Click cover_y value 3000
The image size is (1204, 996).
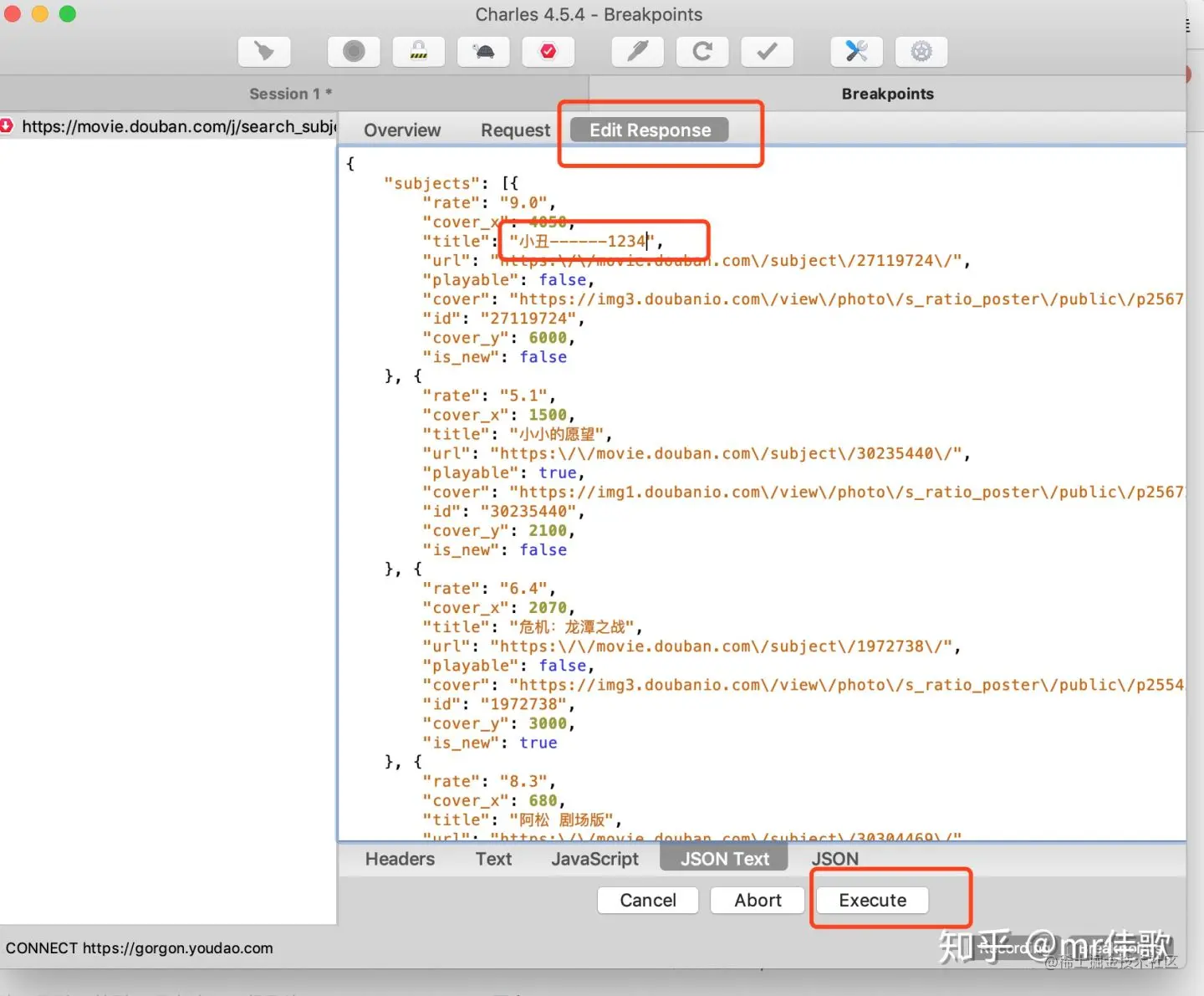(548, 723)
